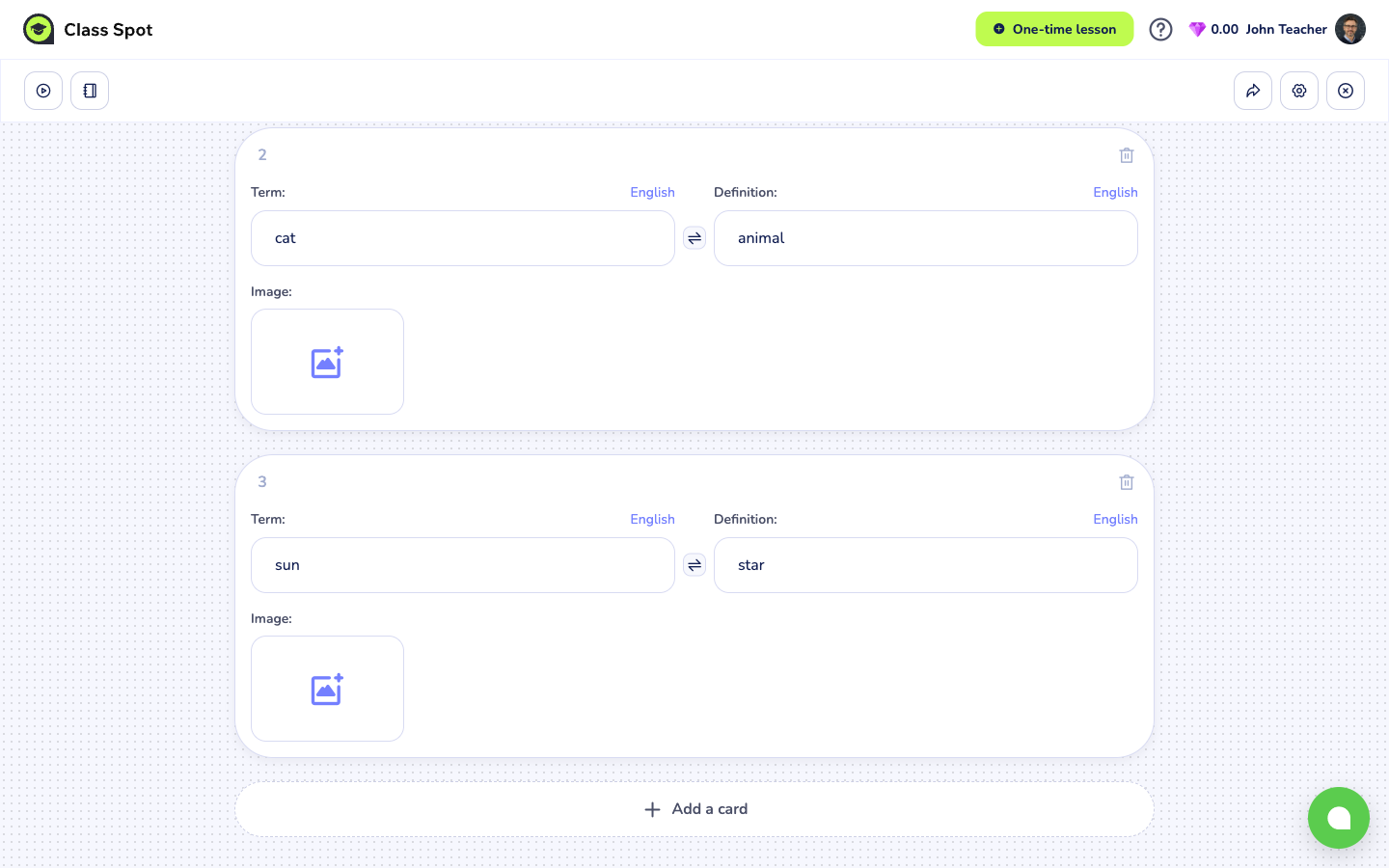The height and width of the screenshot is (868, 1389).
Task: Click the term field containing sun
Action: point(463,565)
